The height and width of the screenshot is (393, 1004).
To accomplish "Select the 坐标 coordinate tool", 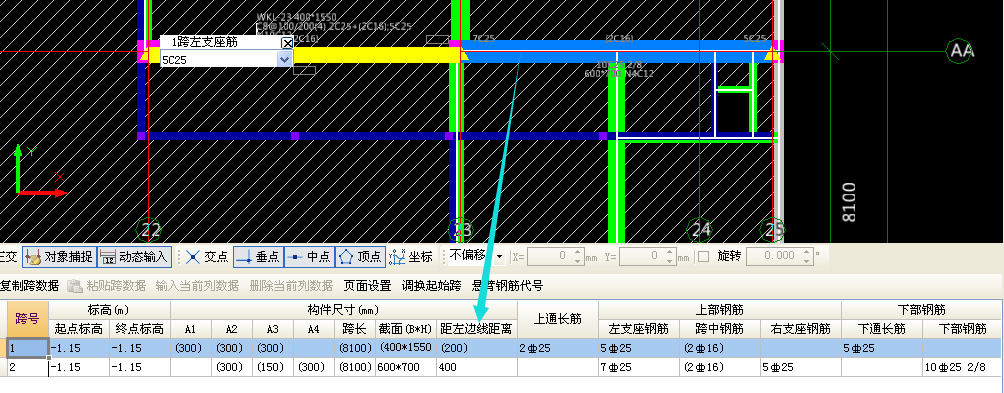I will [411, 257].
